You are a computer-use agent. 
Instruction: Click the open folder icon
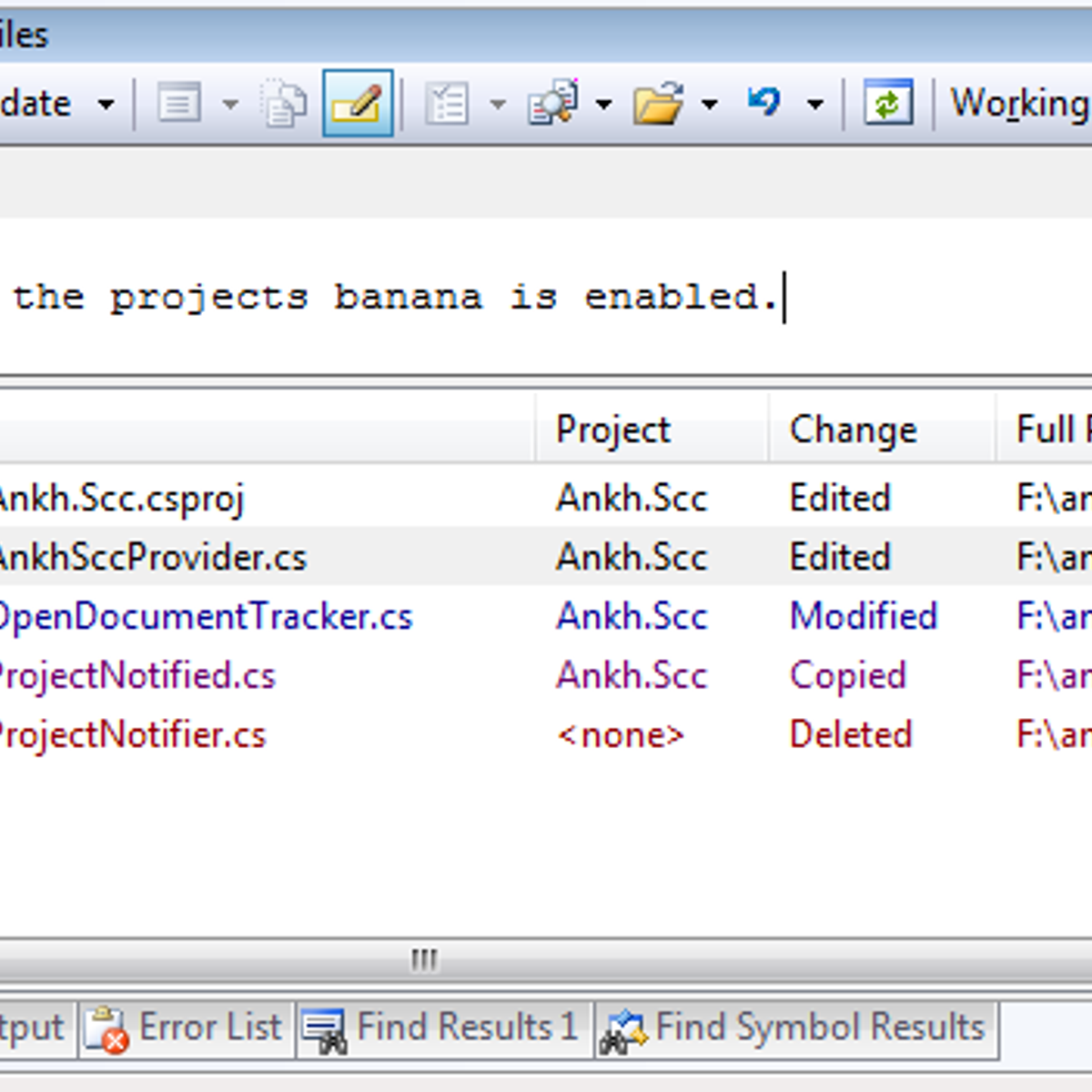[658, 104]
